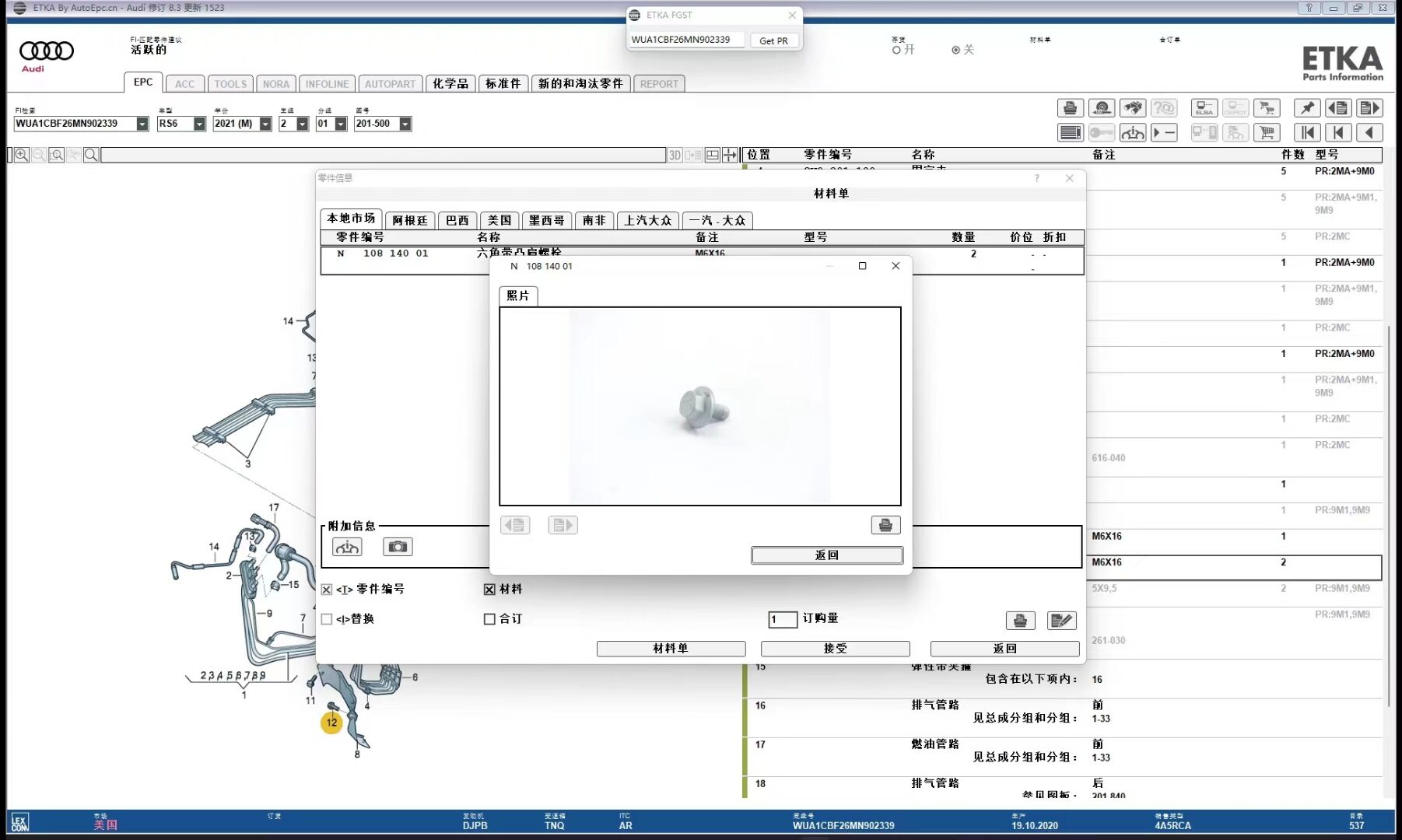Select the 关 radio button

[x=955, y=50]
